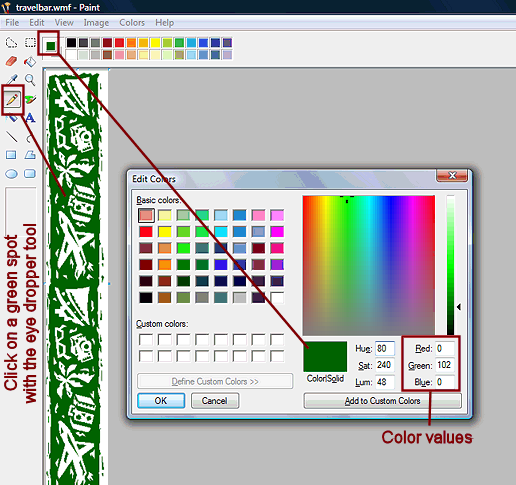Viewport: 516px width, 485px height.
Task: Click Add to Custom Colors button
Action: [x=382, y=401]
